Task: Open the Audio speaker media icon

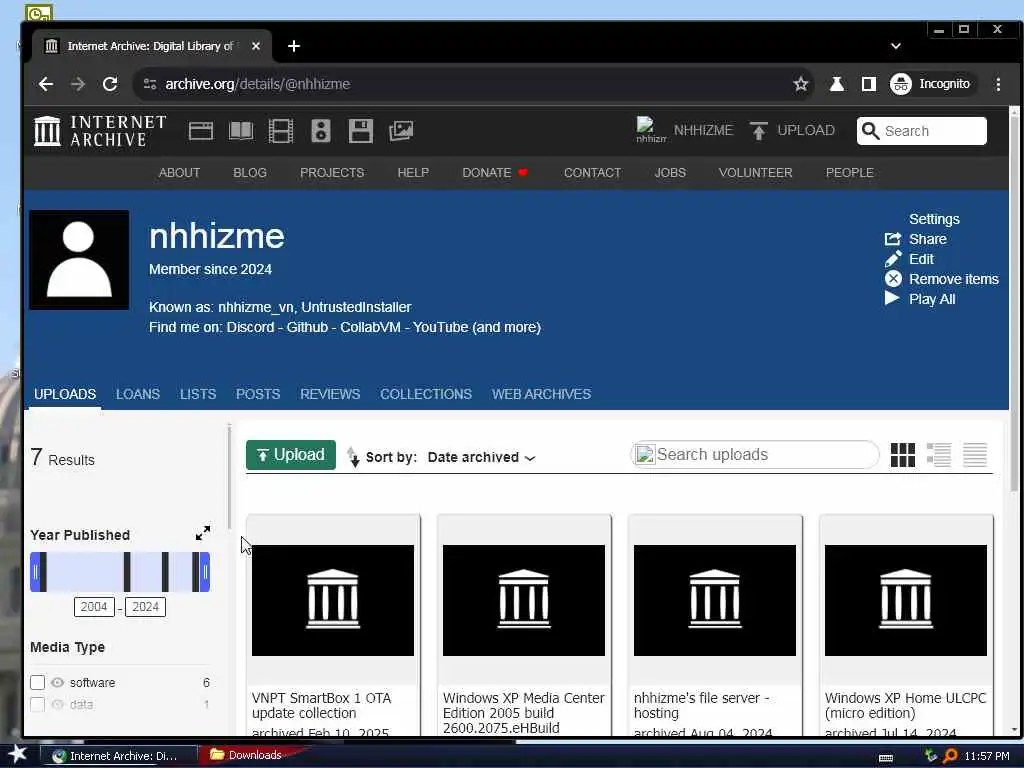Action: pos(321,131)
